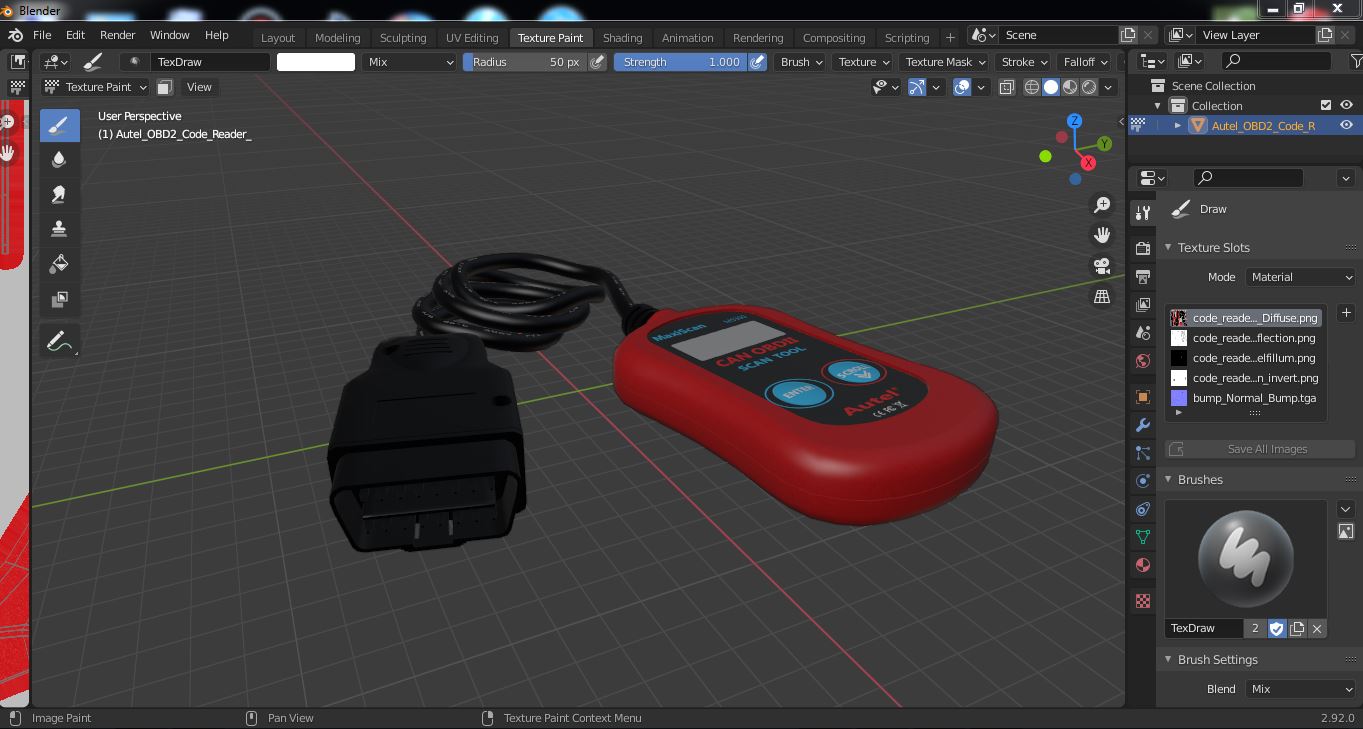Toggle Collection exclude checkbox
The width and height of the screenshot is (1363, 729).
pyautogui.click(x=1326, y=105)
